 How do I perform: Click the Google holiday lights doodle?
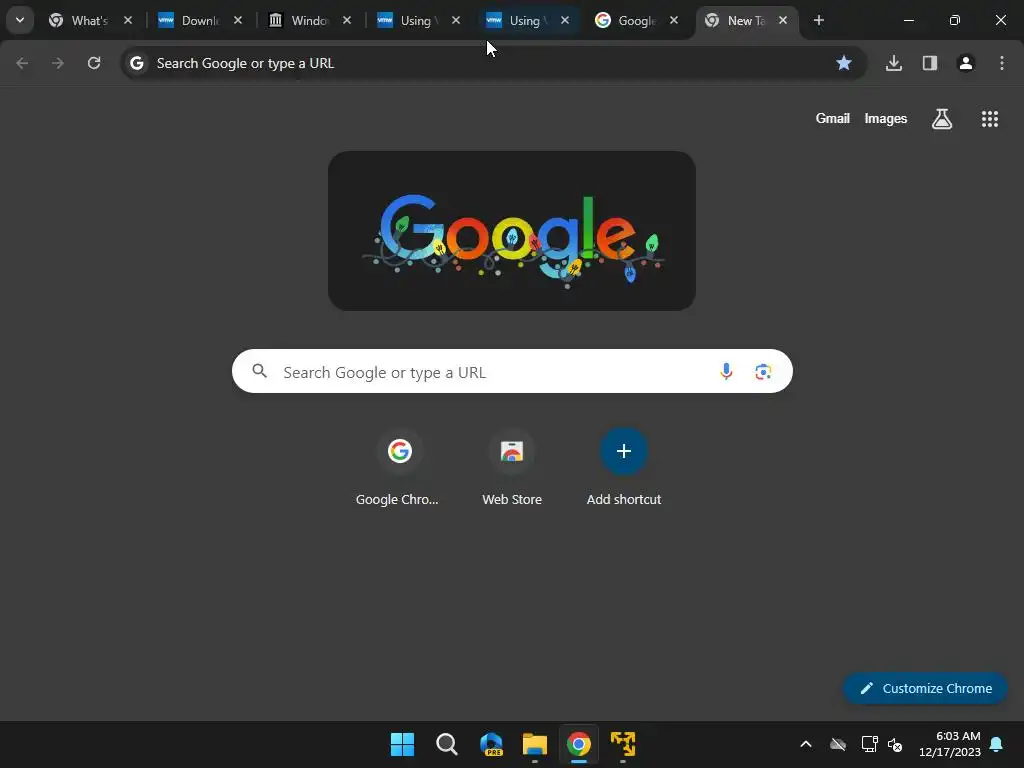[512, 231]
